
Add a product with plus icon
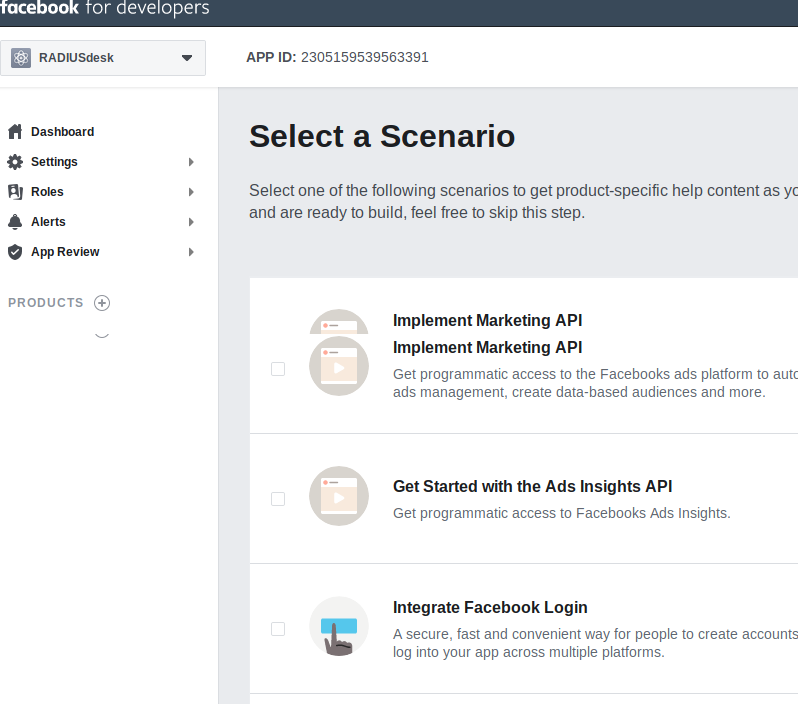coord(102,303)
